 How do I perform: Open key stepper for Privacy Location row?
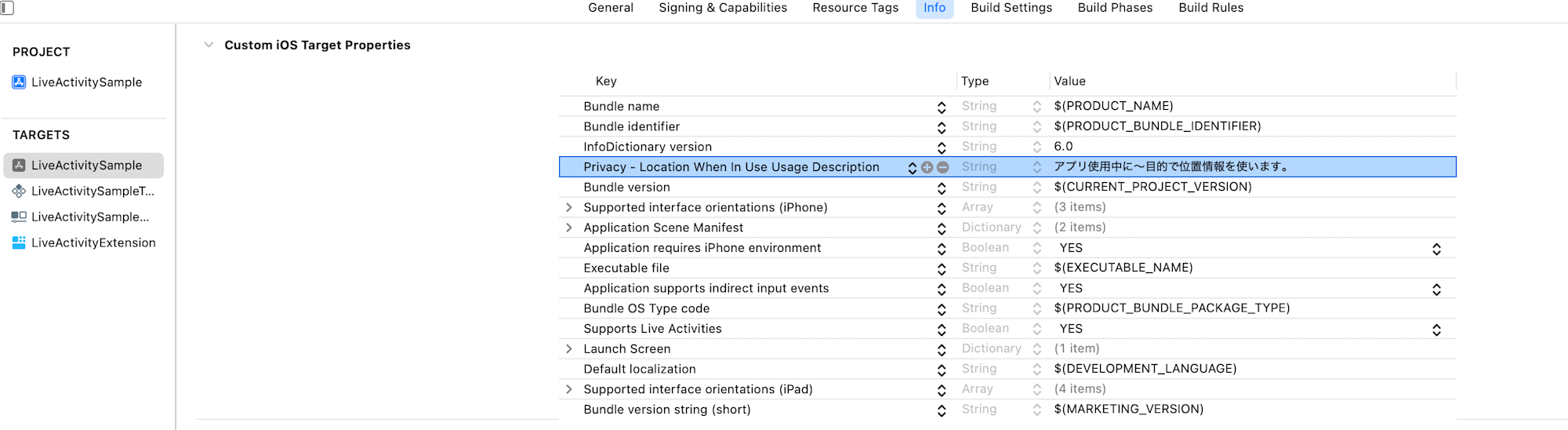click(912, 167)
